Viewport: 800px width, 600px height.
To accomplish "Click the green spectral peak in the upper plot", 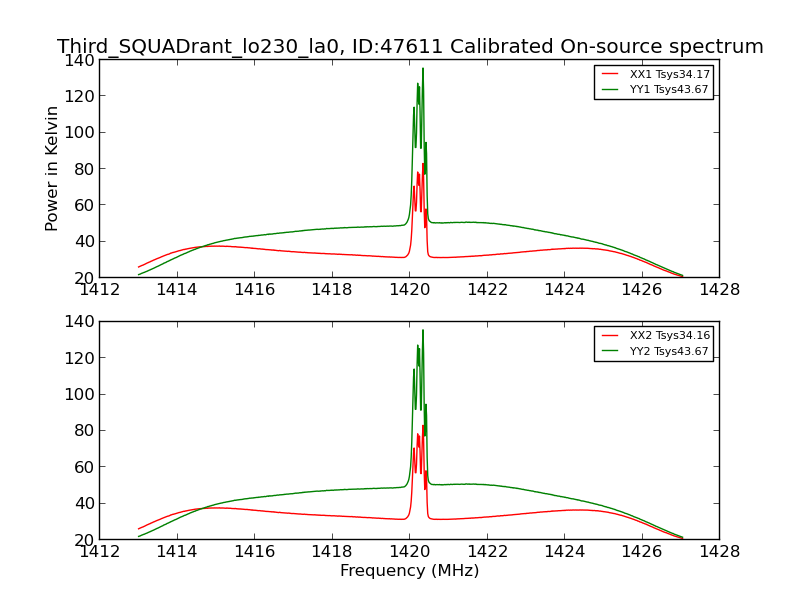I will click(x=422, y=69).
